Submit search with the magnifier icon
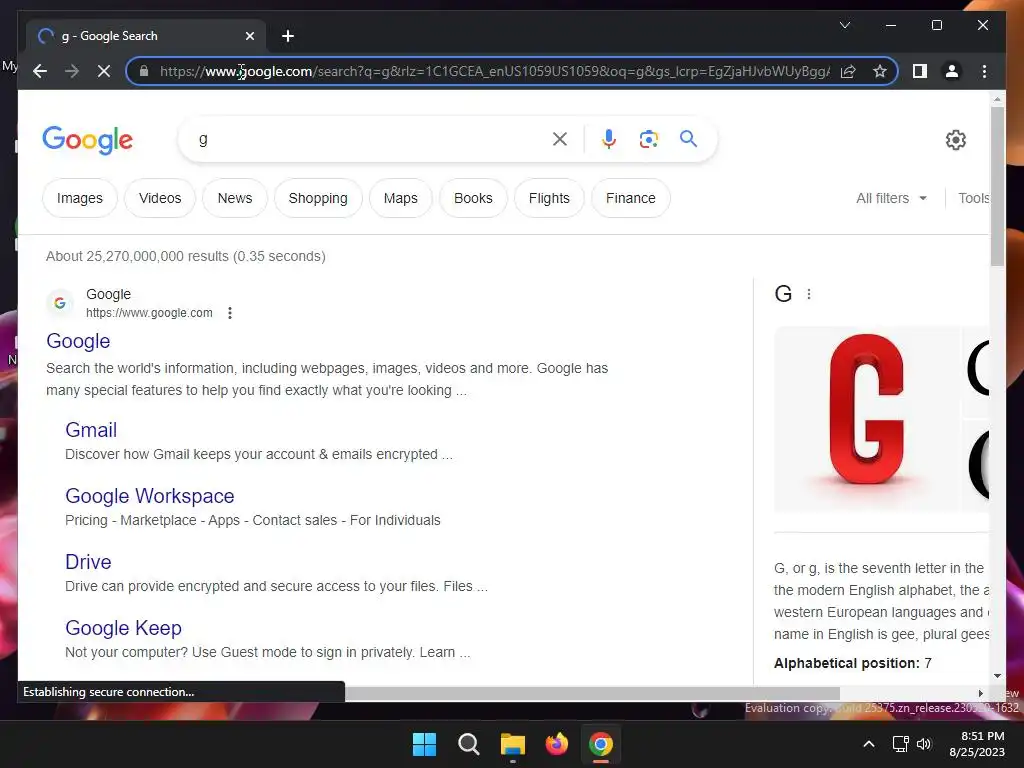The width and height of the screenshot is (1024, 768). click(688, 138)
